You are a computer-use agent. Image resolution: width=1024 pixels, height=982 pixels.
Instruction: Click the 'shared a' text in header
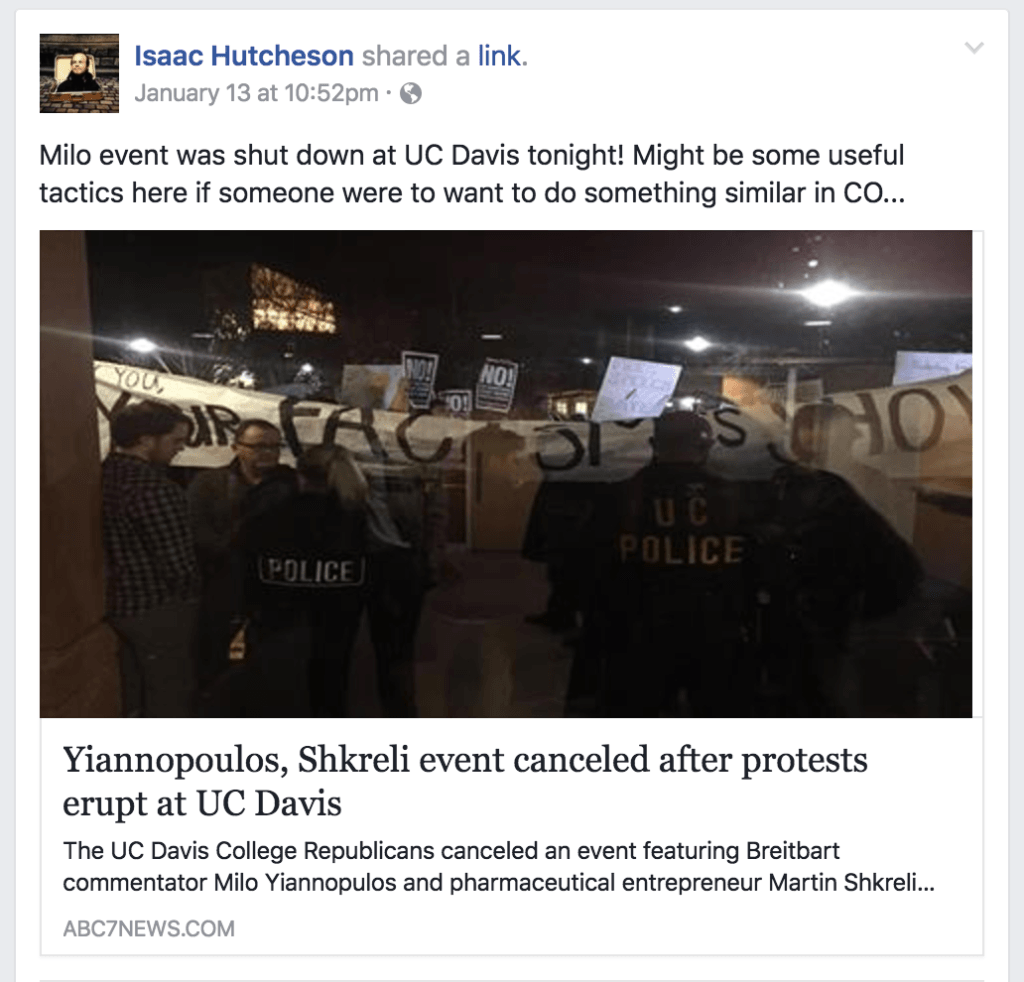416,56
